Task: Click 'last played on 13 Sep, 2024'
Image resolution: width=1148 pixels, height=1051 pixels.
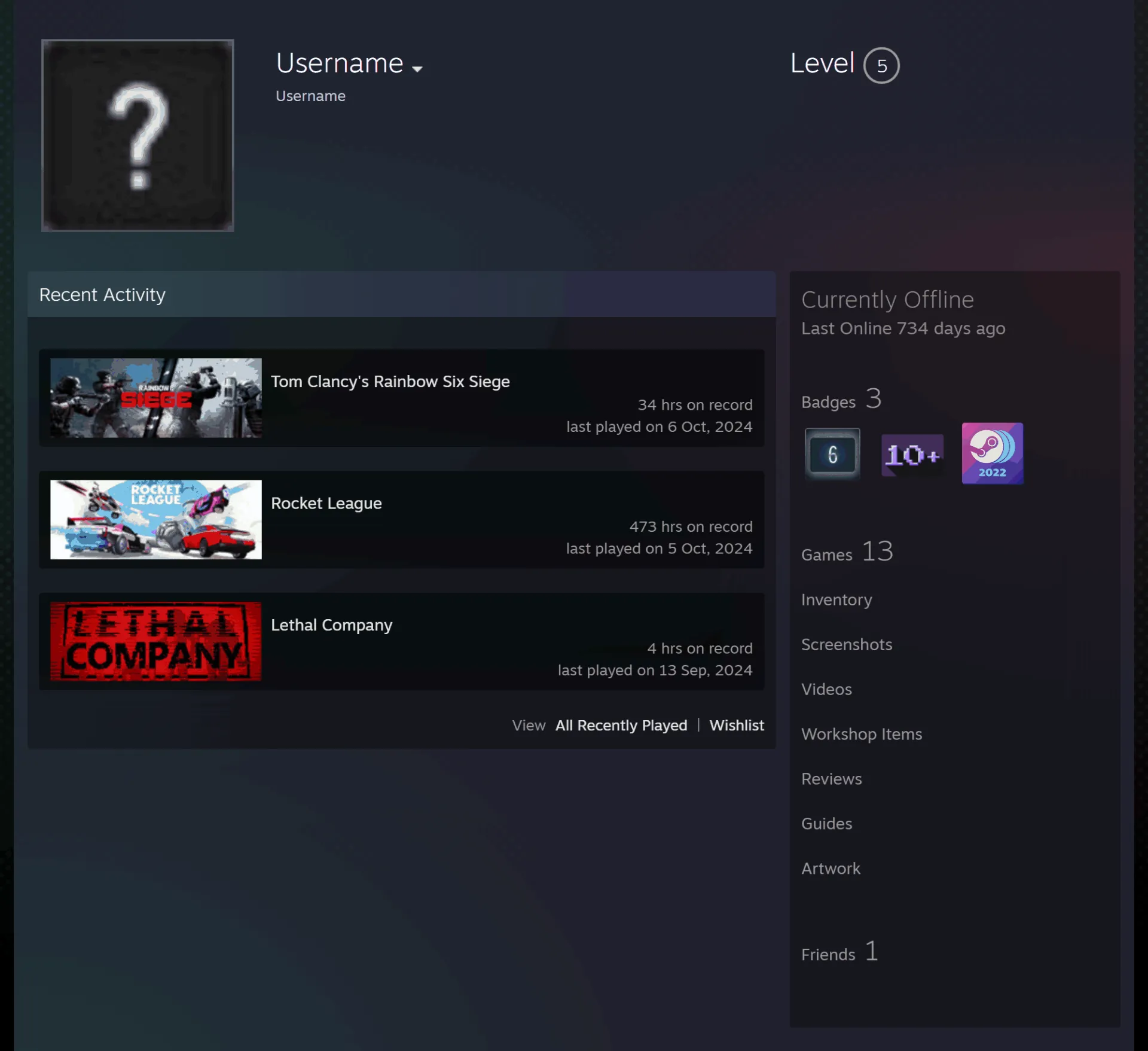Action: (655, 671)
